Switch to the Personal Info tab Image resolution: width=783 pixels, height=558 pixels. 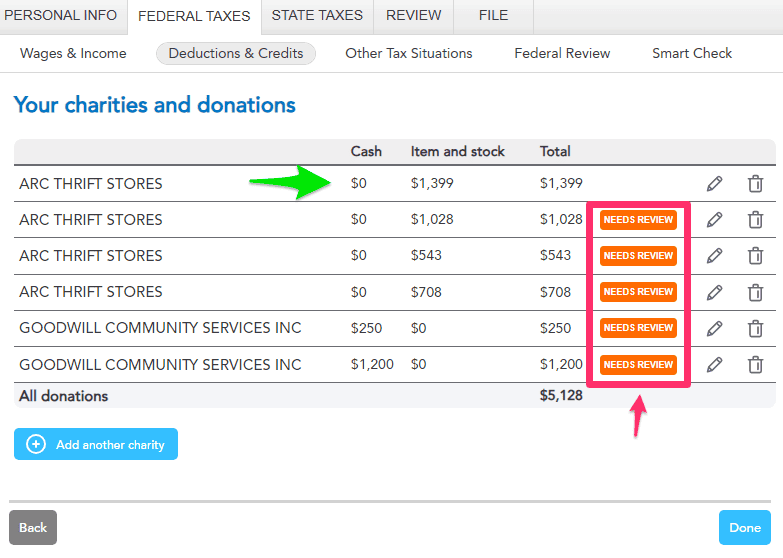61,16
